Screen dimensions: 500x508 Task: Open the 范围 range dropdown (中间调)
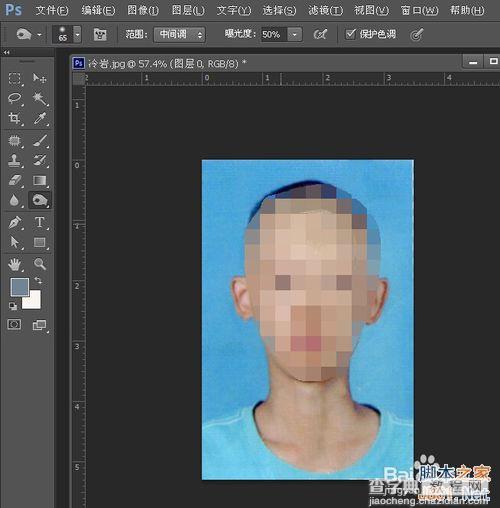(179, 34)
